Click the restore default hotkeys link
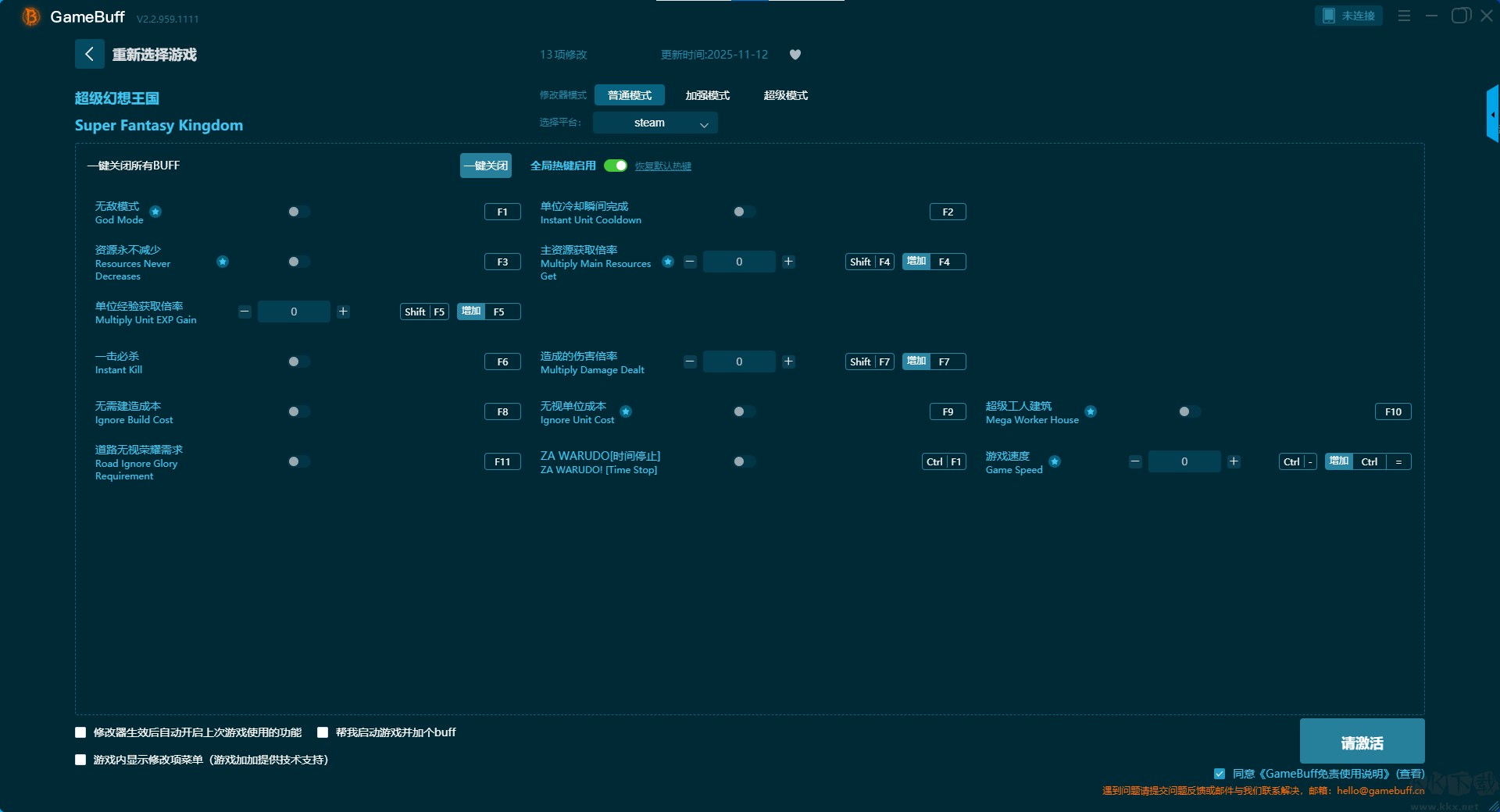The height and width of the screenshot is (812, 1500). click(x=662, y=166)
